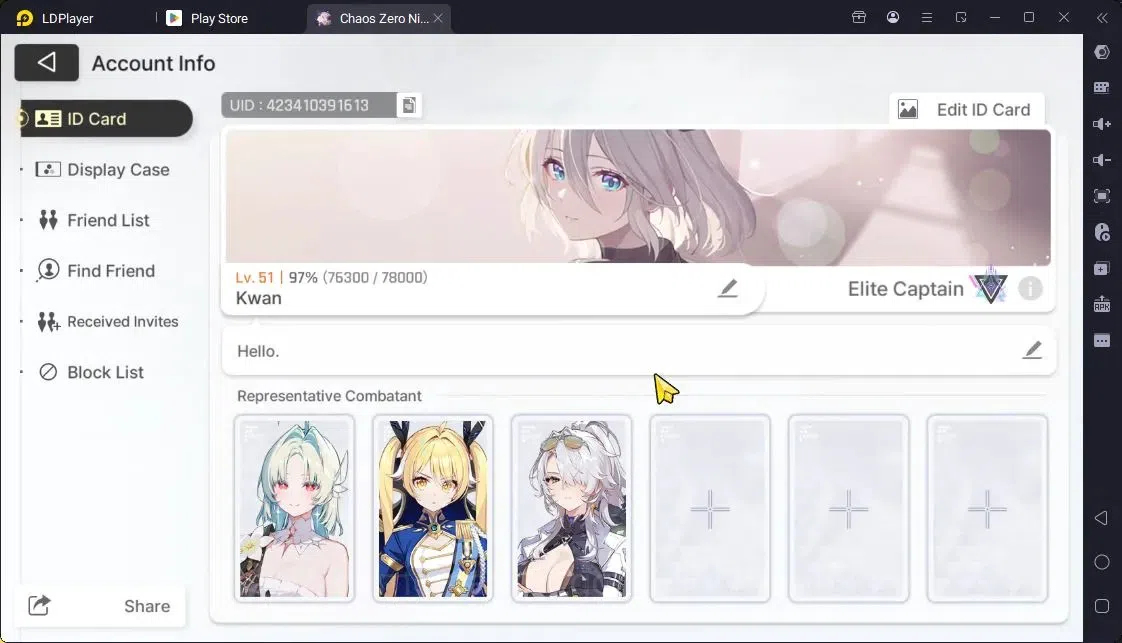Image resolution: width=1122 pixels, height=643 pixels.
Task: Open multi-instance sync icon
Action: click(1102, 268)
